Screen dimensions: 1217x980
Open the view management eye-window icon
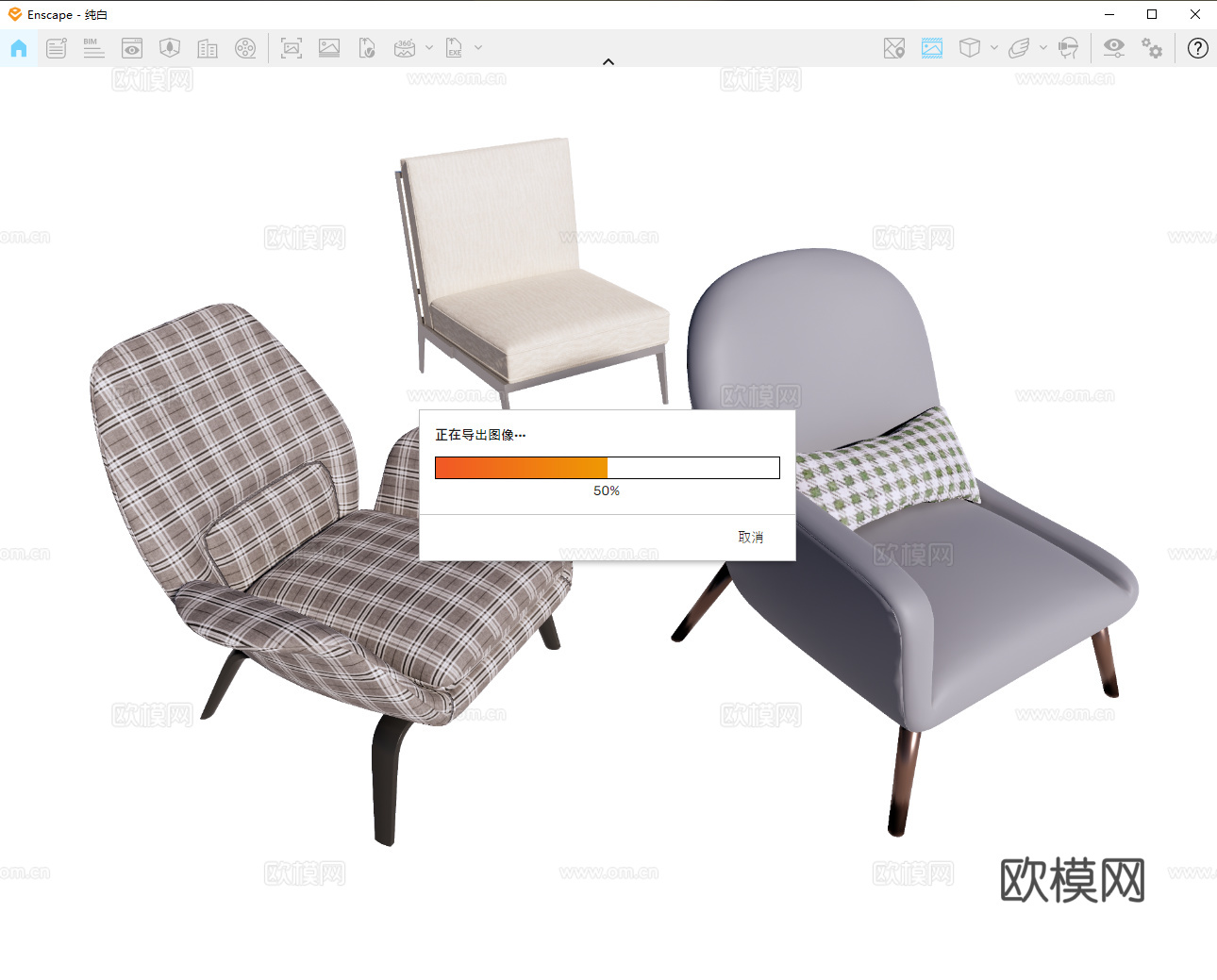132,48
